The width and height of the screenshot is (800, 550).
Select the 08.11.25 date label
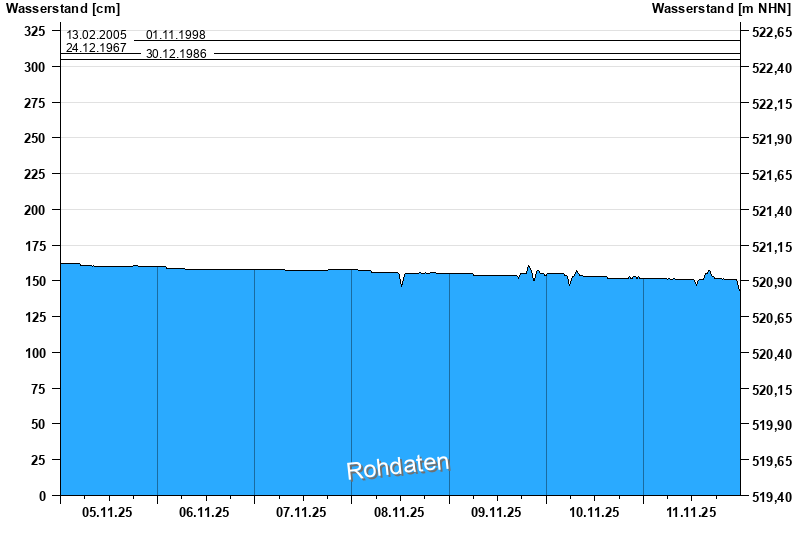coord(399,512)
